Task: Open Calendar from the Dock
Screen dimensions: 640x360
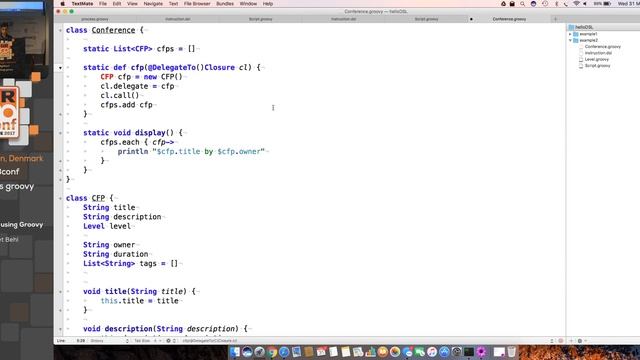Action: [x=321, y=352]
